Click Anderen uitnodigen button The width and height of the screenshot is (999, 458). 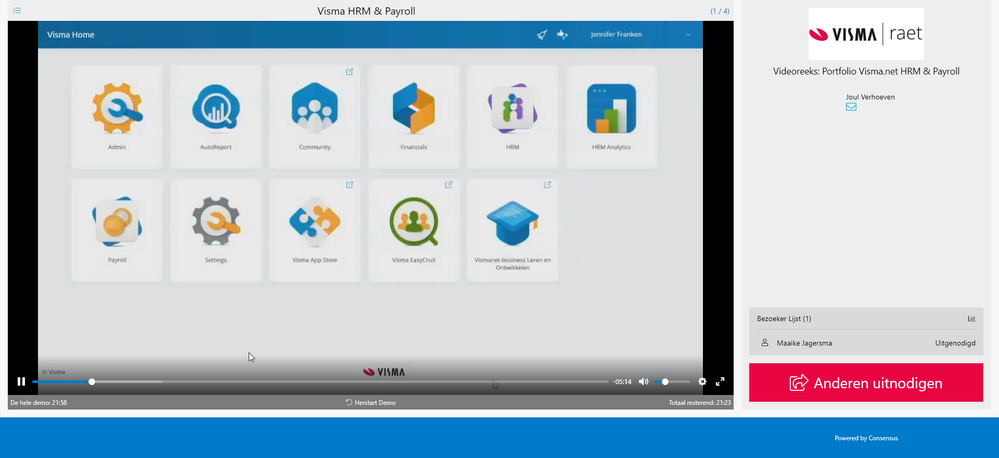coord(866,383)
